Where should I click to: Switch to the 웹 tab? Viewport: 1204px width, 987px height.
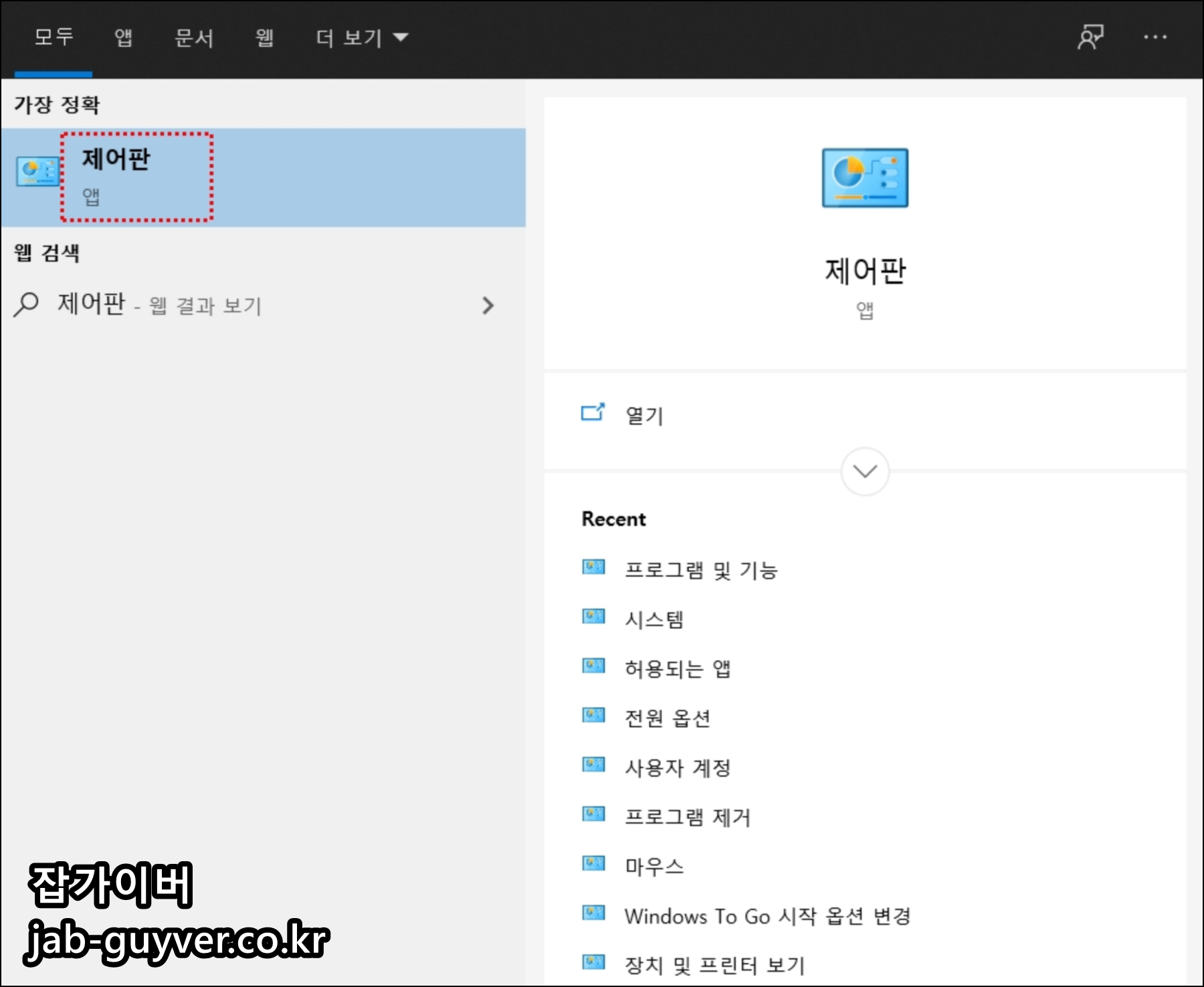tap(264, 37)
